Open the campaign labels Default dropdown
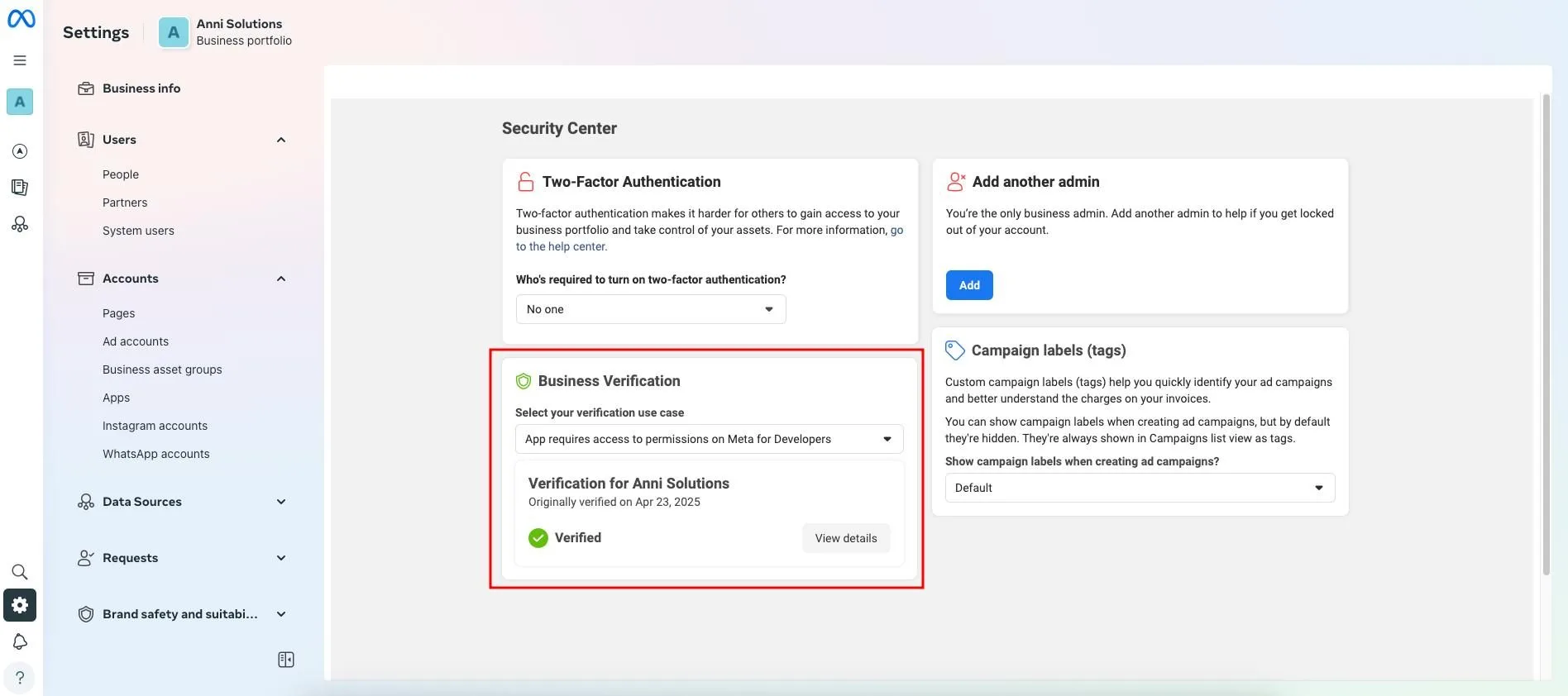Image resolution: width=1568 pixels, height=696 pixels. tap(1140, 488)
